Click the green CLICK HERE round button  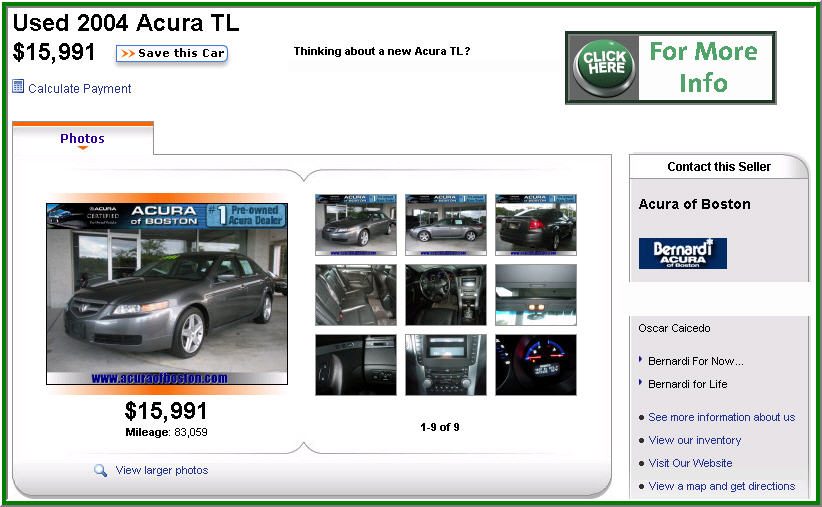tap(604, 67)
